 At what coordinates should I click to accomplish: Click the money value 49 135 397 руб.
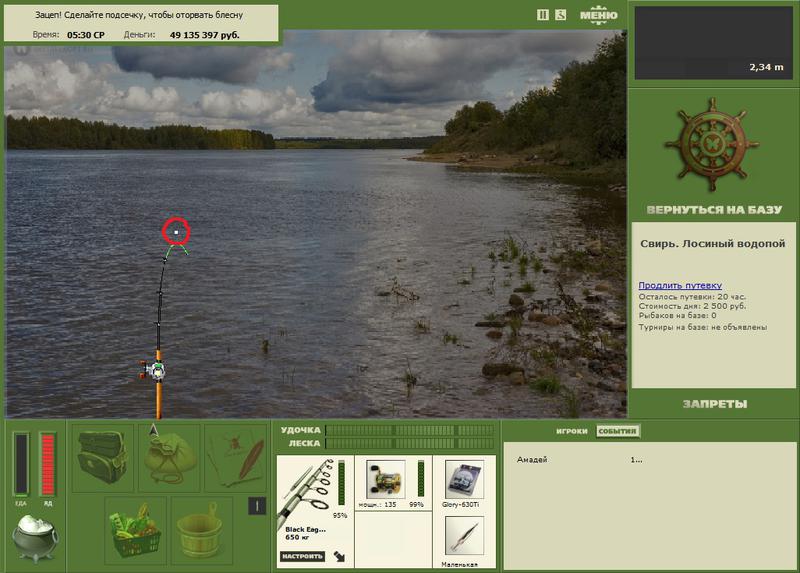205,35
